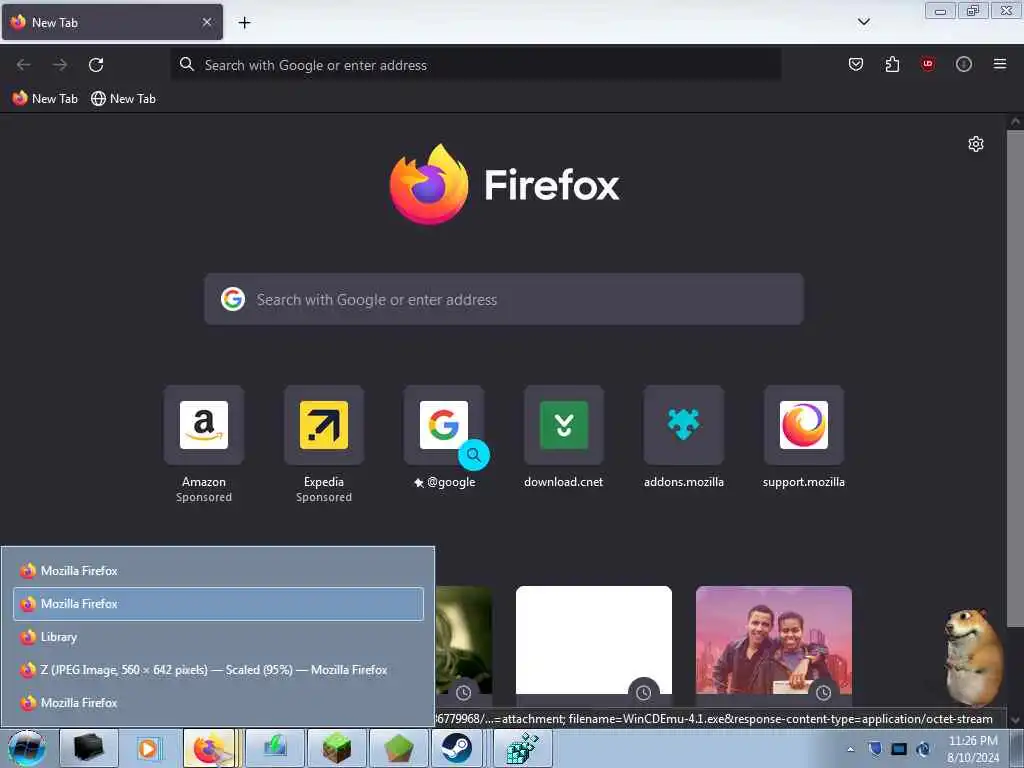
Task: Open the Minecraft grass block taskbar icon
Action: (336, 748)
